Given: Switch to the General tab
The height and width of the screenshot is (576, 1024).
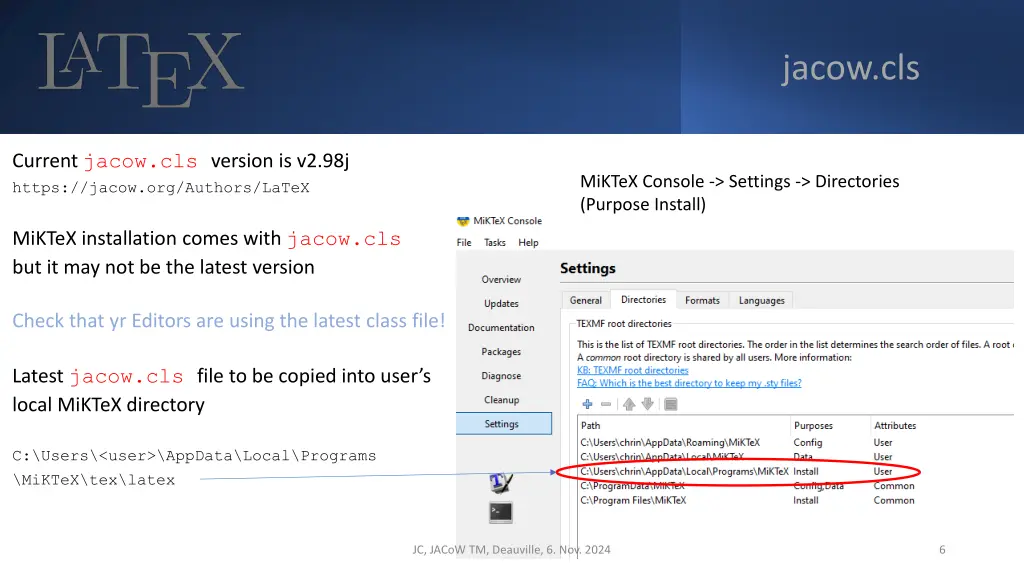Looking at the screenshot, I should [x=586, y=300].
